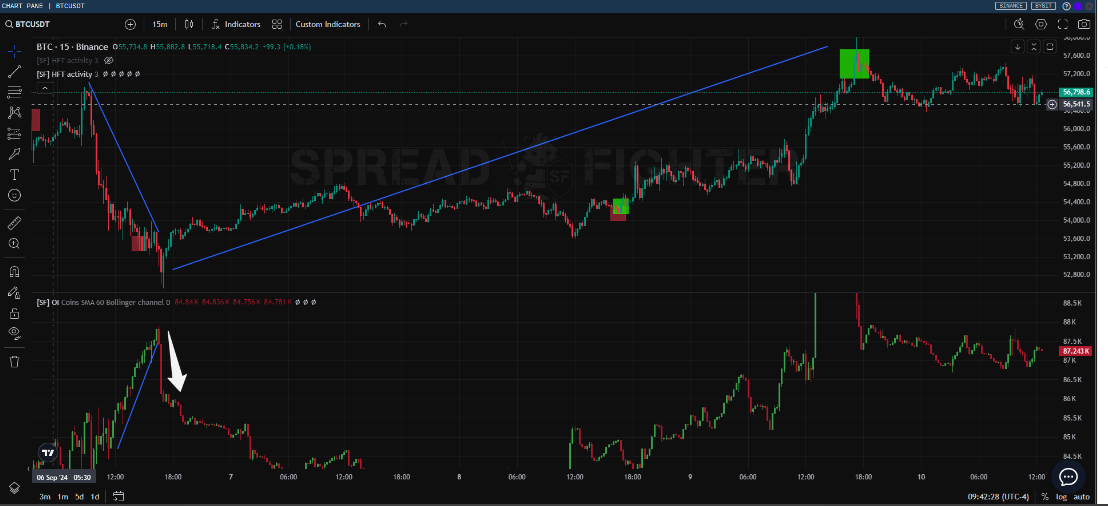The height and width of the screenshot is (506, 1108).
Task: Open Custom Indicators
Action: tap(328, 24)
